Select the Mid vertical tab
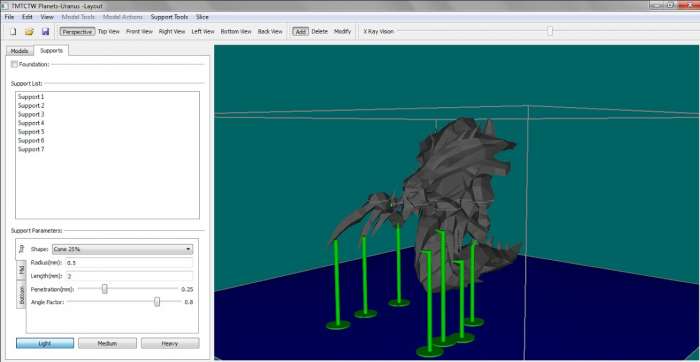Screen dimensions: 700x362 [21, 270]
